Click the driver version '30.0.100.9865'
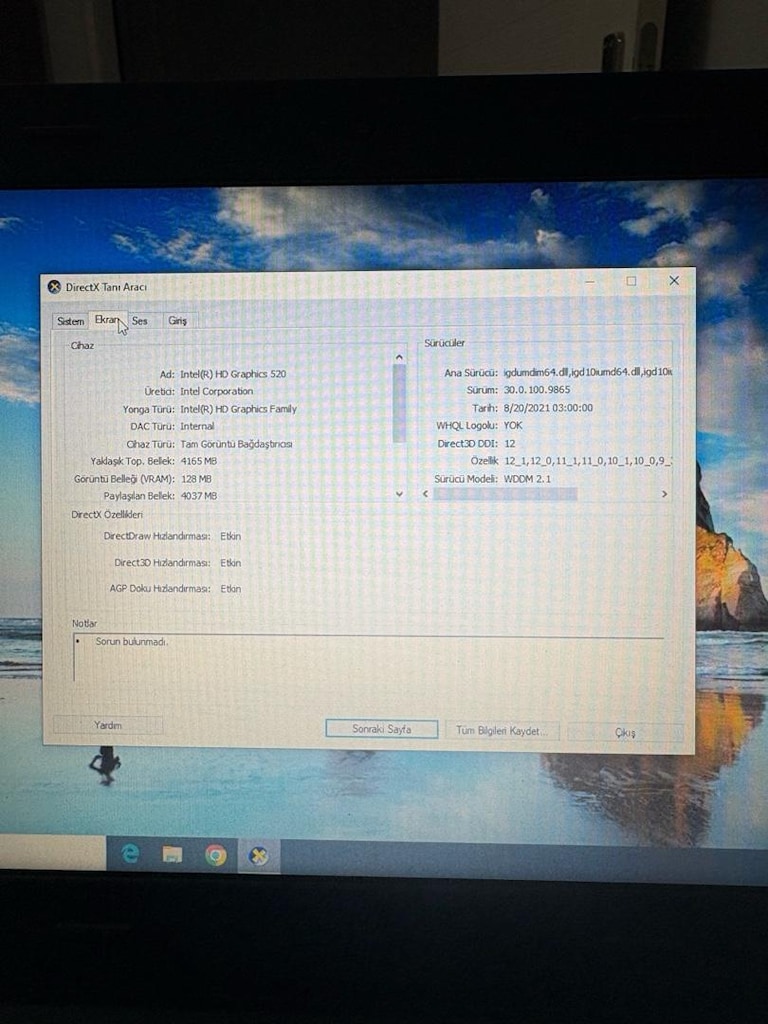 click(x=537, y=389)
